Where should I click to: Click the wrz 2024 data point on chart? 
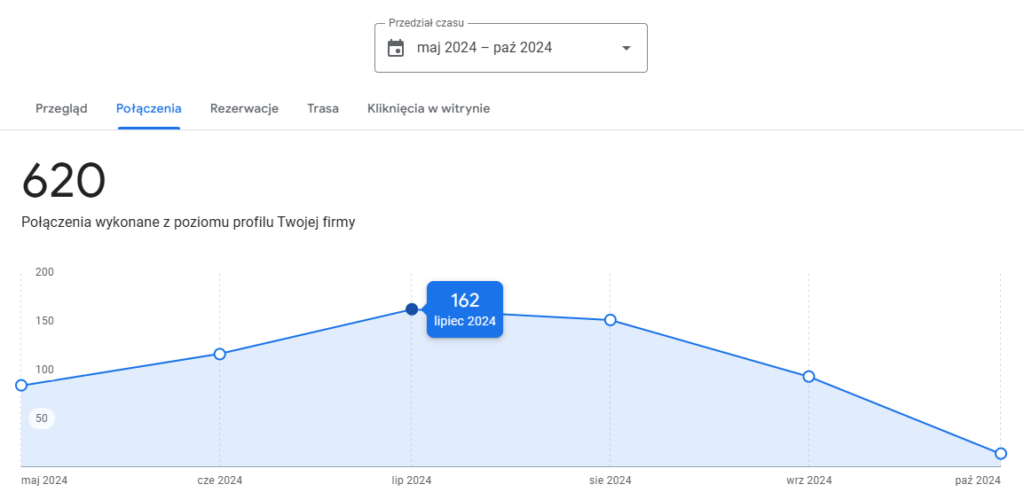pos(809,376)
